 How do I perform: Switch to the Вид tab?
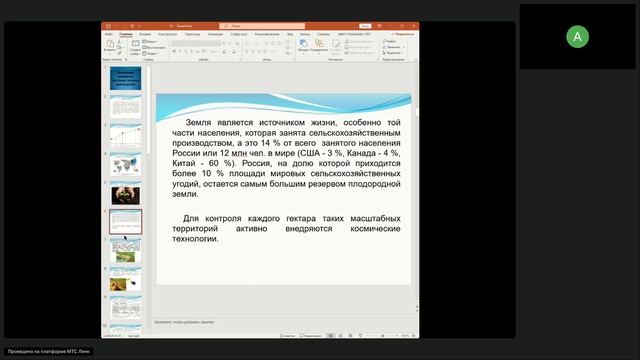point(290,34)
